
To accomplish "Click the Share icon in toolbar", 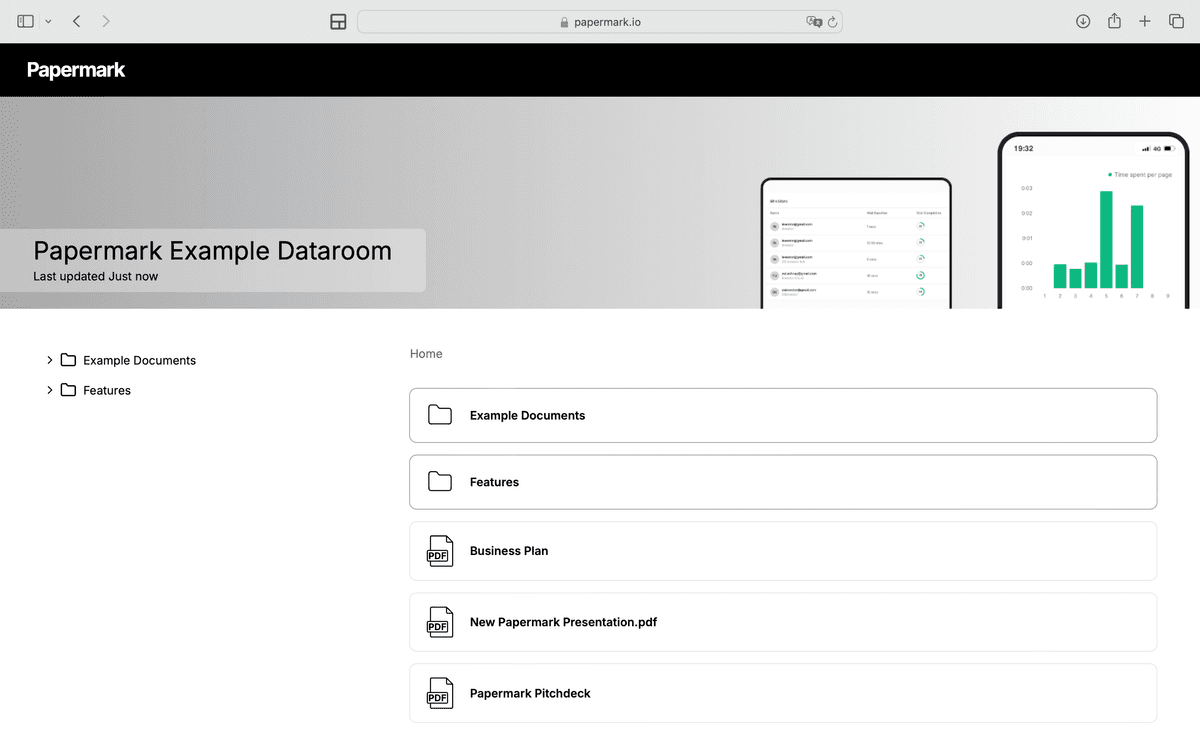I will (1114, 21).
